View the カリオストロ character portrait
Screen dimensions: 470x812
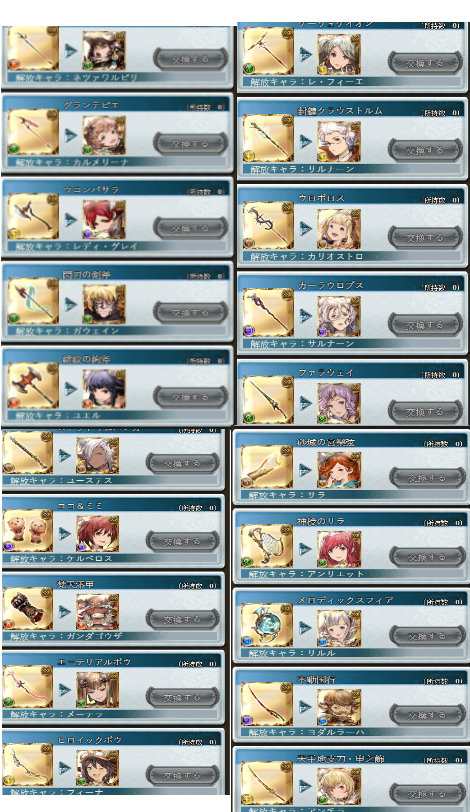(339, 228)
